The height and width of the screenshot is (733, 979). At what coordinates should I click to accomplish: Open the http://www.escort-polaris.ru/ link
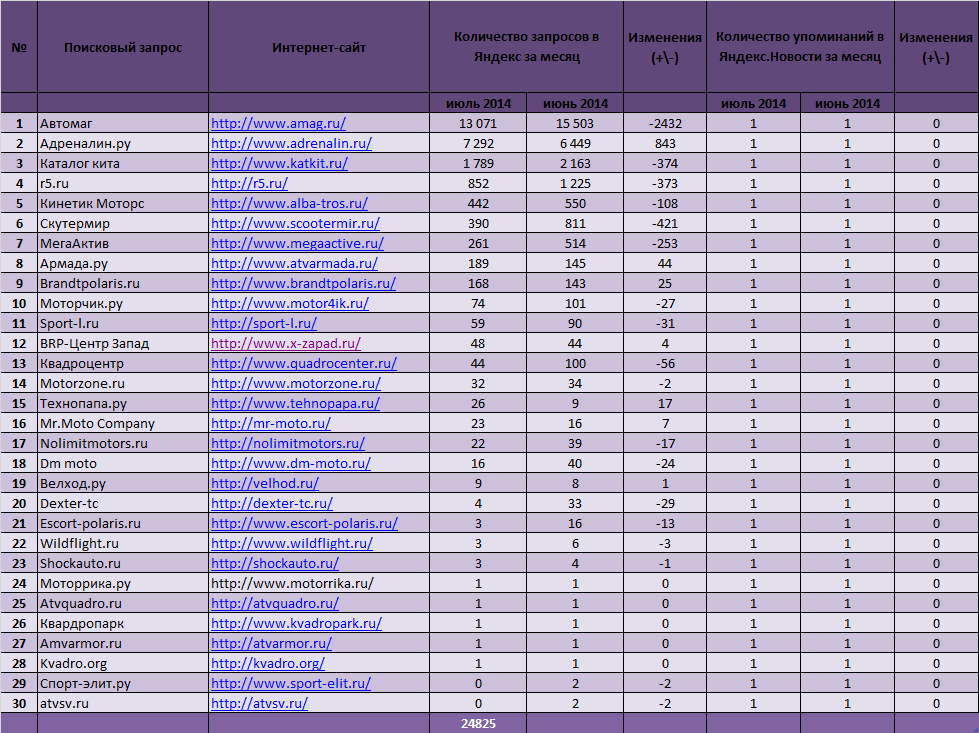tap(305, 523)
